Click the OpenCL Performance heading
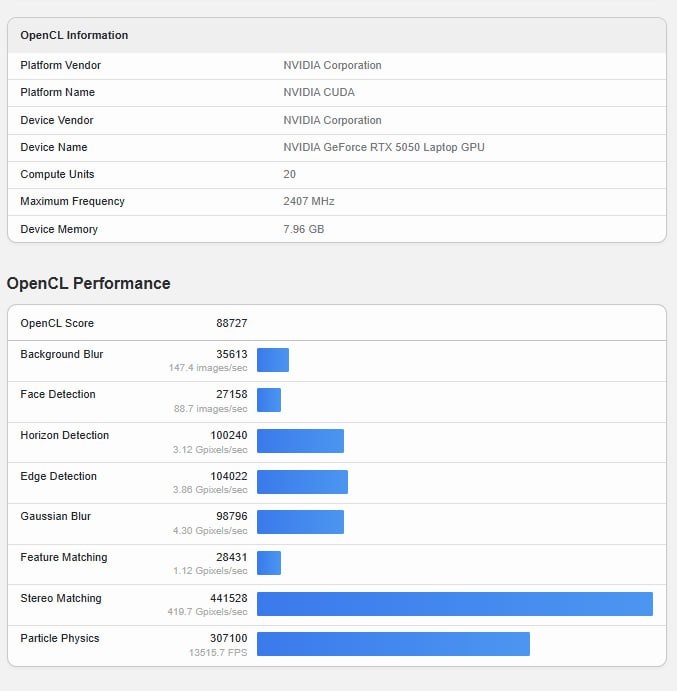 tap(89, 283)
